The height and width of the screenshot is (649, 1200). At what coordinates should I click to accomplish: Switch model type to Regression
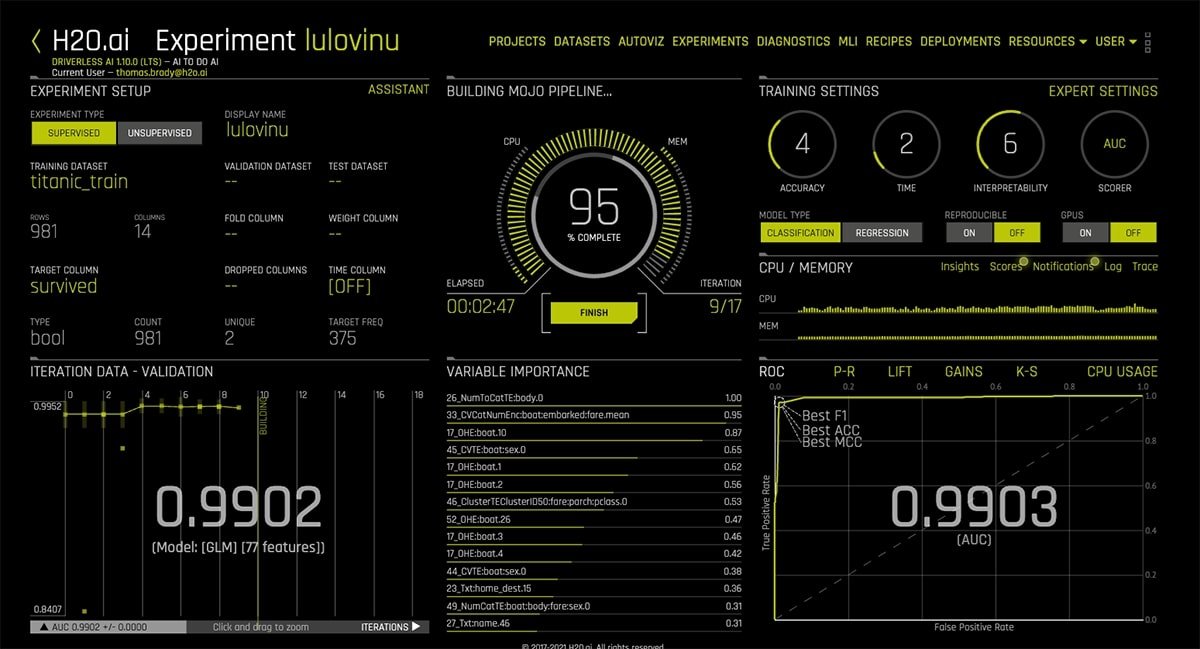click(883, 232)
